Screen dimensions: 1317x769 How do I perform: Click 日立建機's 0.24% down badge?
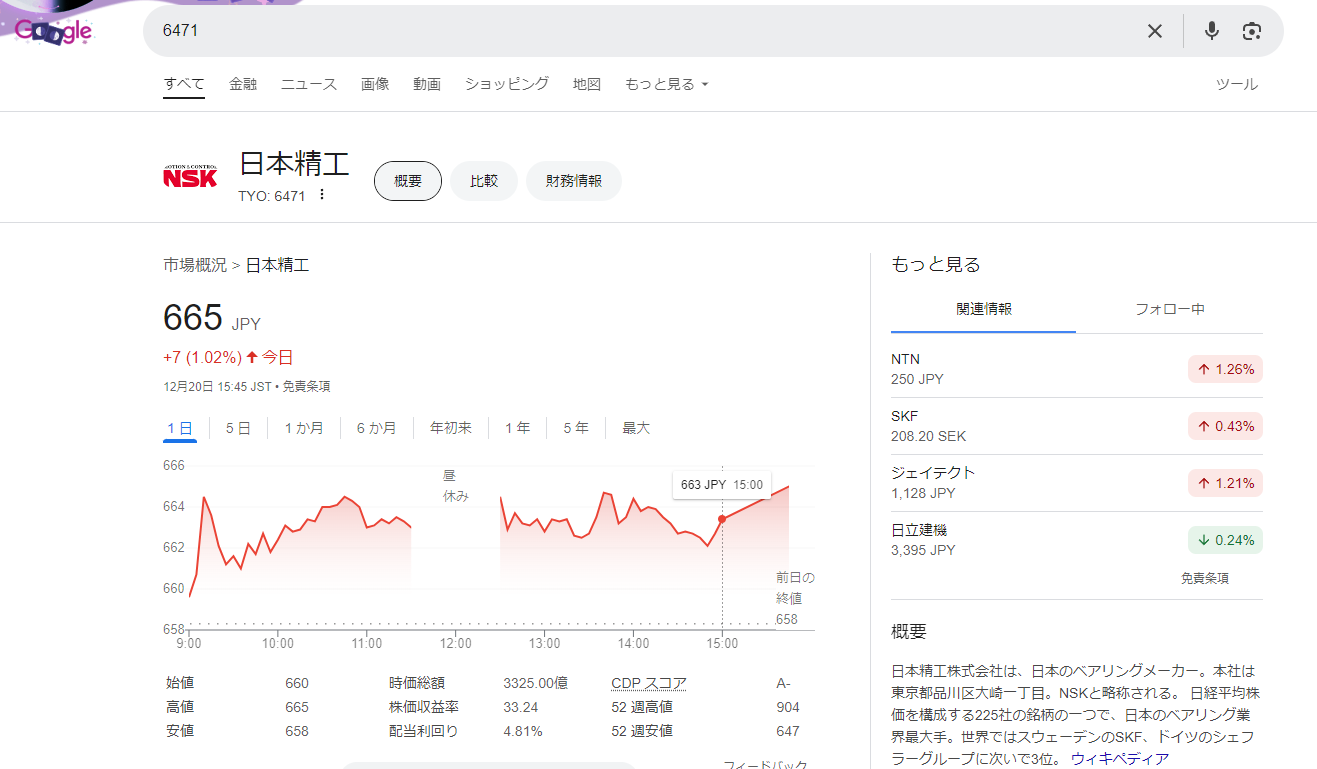click(x=1226, y=540)
